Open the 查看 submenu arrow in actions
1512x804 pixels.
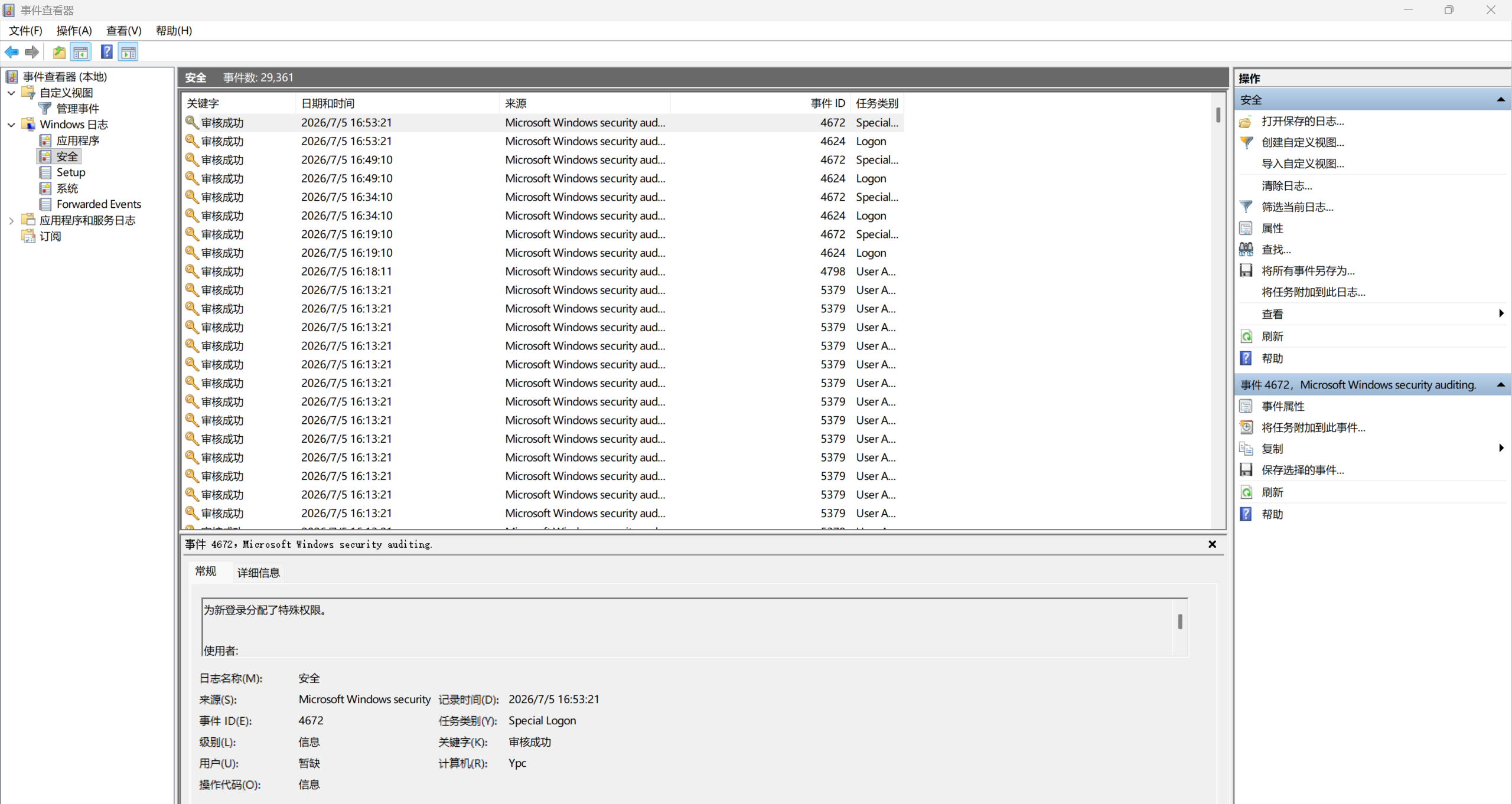tap(1501, 313)
